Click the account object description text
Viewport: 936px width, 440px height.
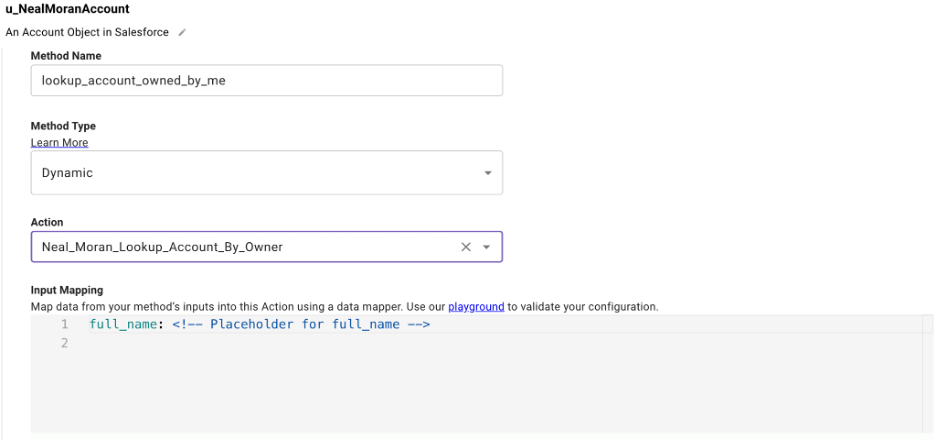tap(87, 32)
